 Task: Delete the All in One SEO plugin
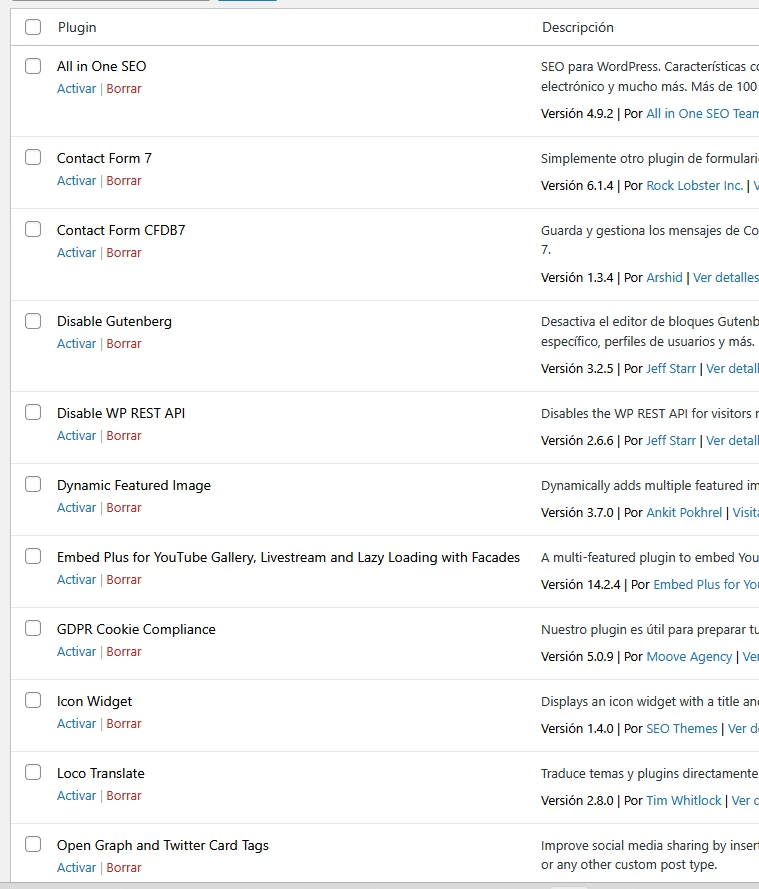click(124, 88)
